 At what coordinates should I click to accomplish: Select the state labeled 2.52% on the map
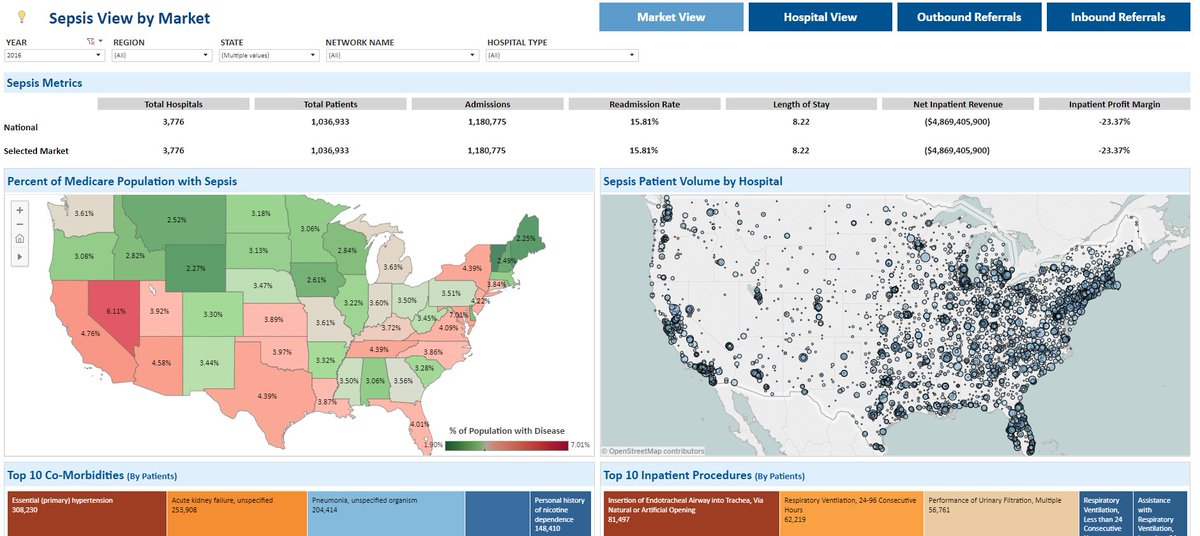[177, 219]
